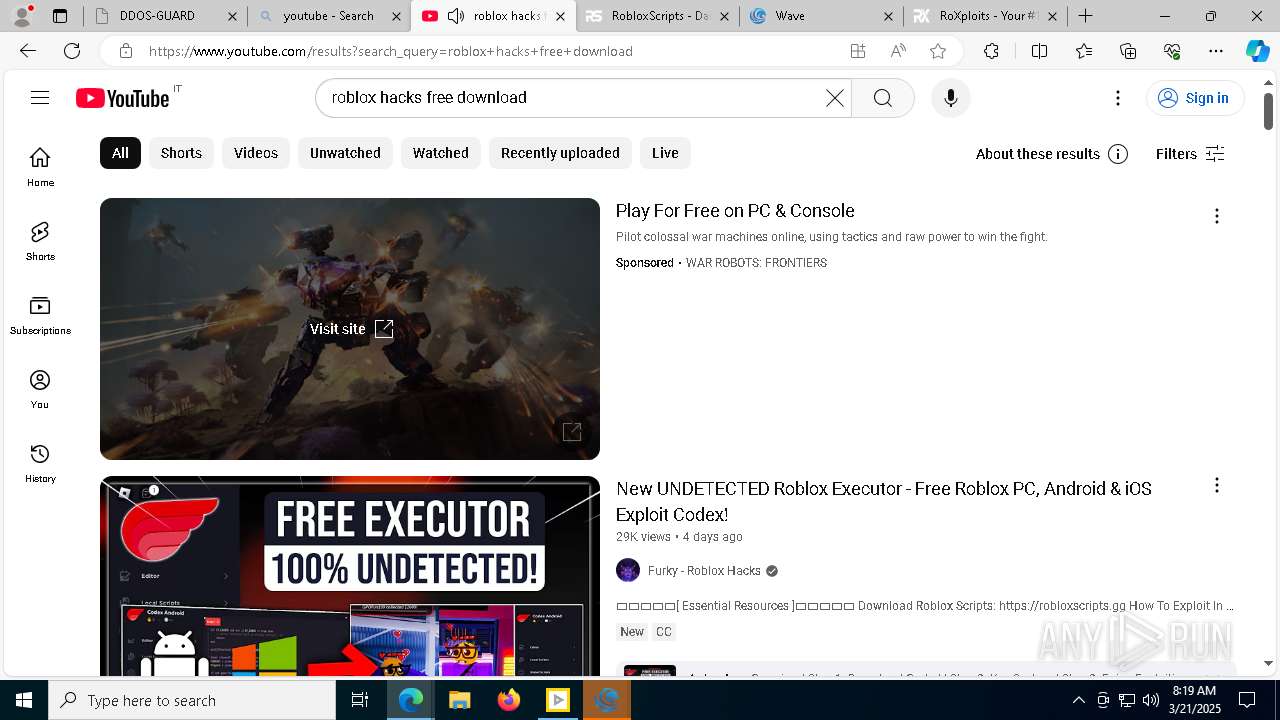Select the Watched filter chip
Viewport: 1280px width, 720px height.
tap(441, 153)
